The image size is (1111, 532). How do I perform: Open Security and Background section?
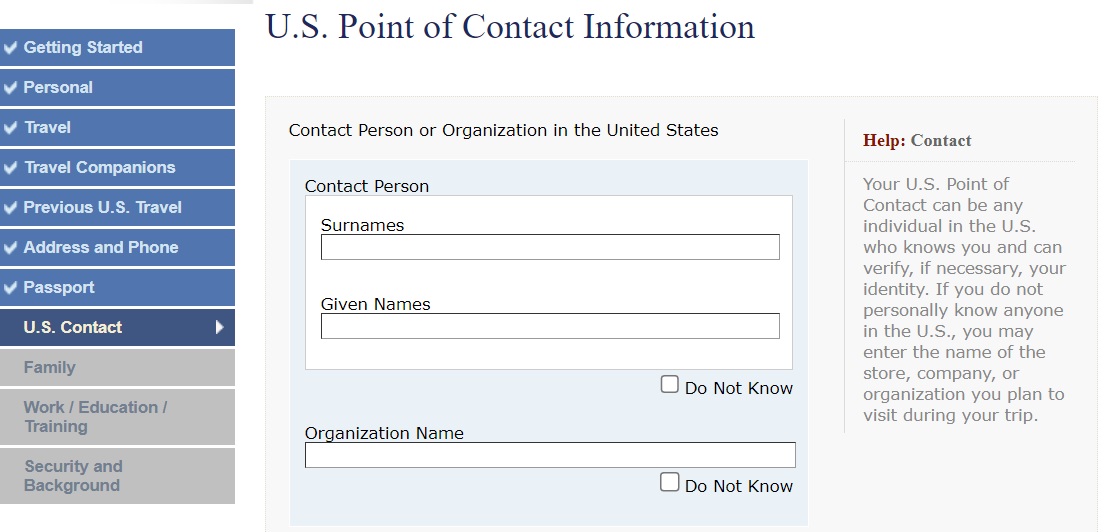pyautogui.click(x=73, y=476)
